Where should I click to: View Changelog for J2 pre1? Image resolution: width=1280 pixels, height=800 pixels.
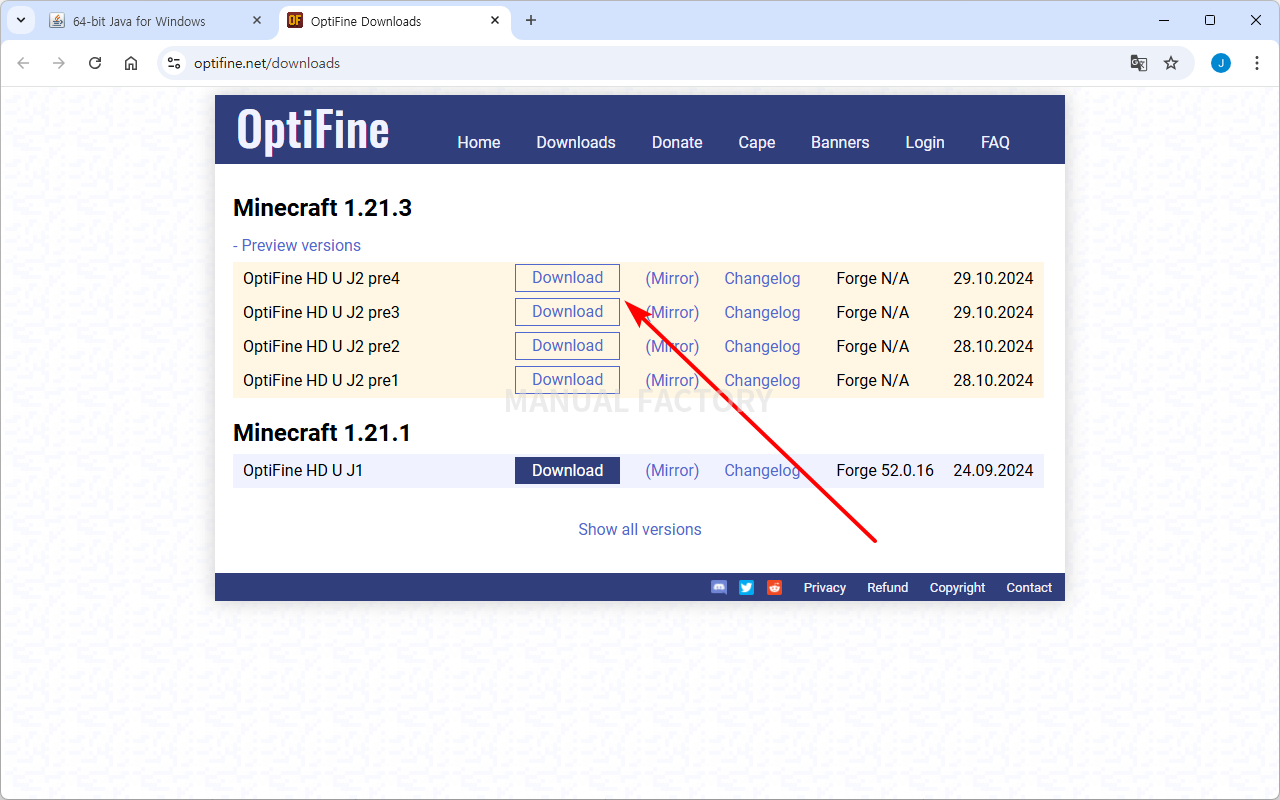(x=762, y=381)
